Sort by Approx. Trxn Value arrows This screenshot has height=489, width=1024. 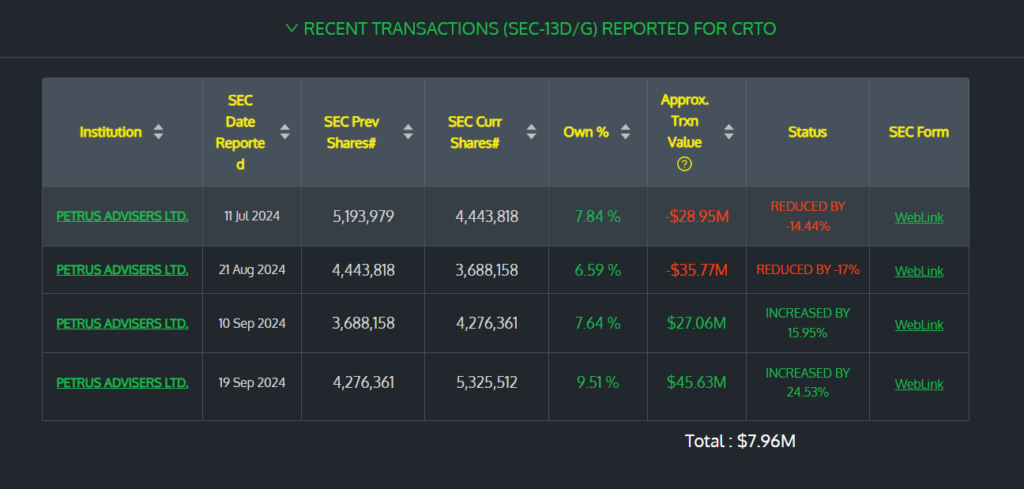(x=729, y=132)
